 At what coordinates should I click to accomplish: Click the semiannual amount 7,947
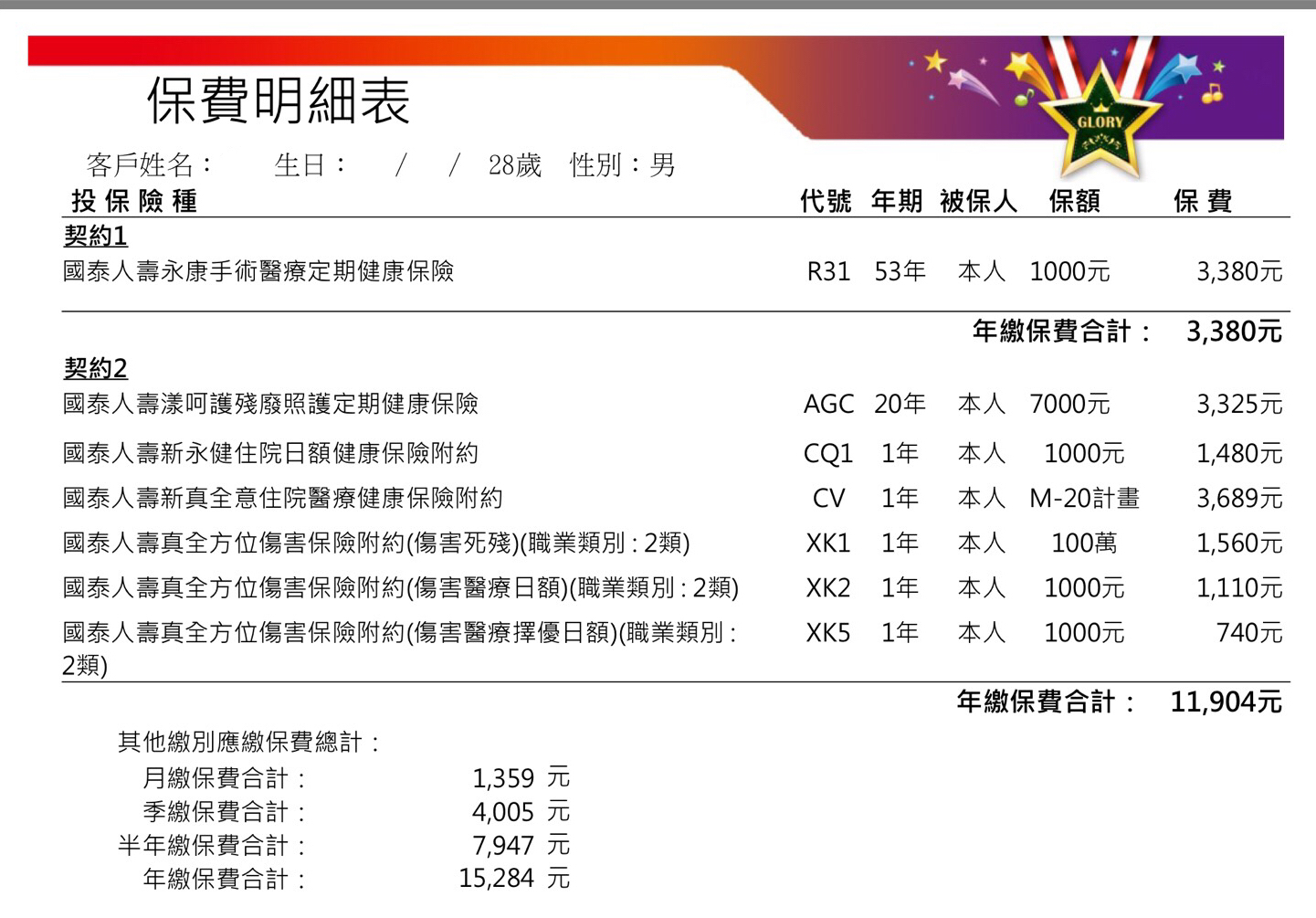[503, 845]
